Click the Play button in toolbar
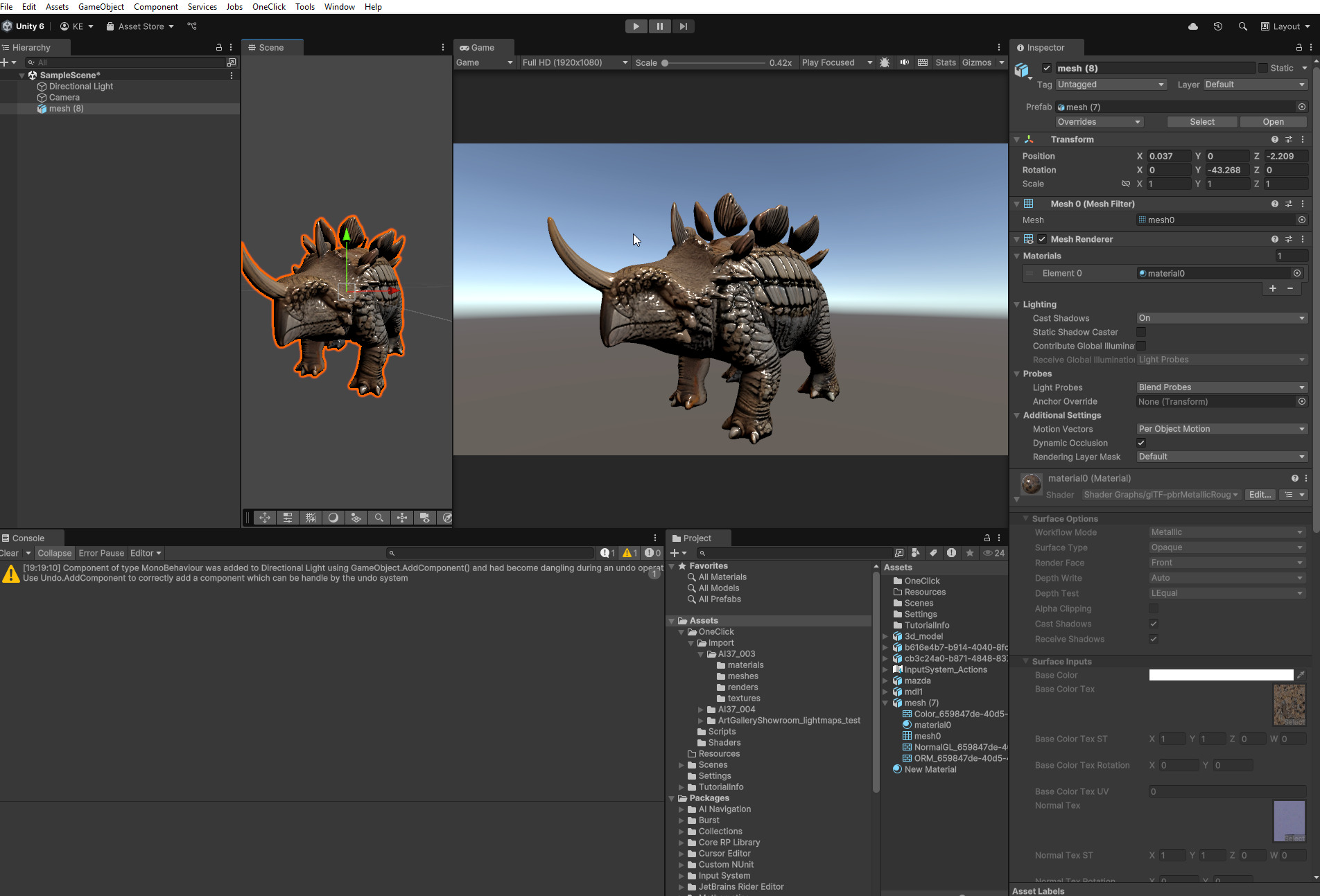The height and width of the screenshot is (896, 1320). click(x=636, y=26)
